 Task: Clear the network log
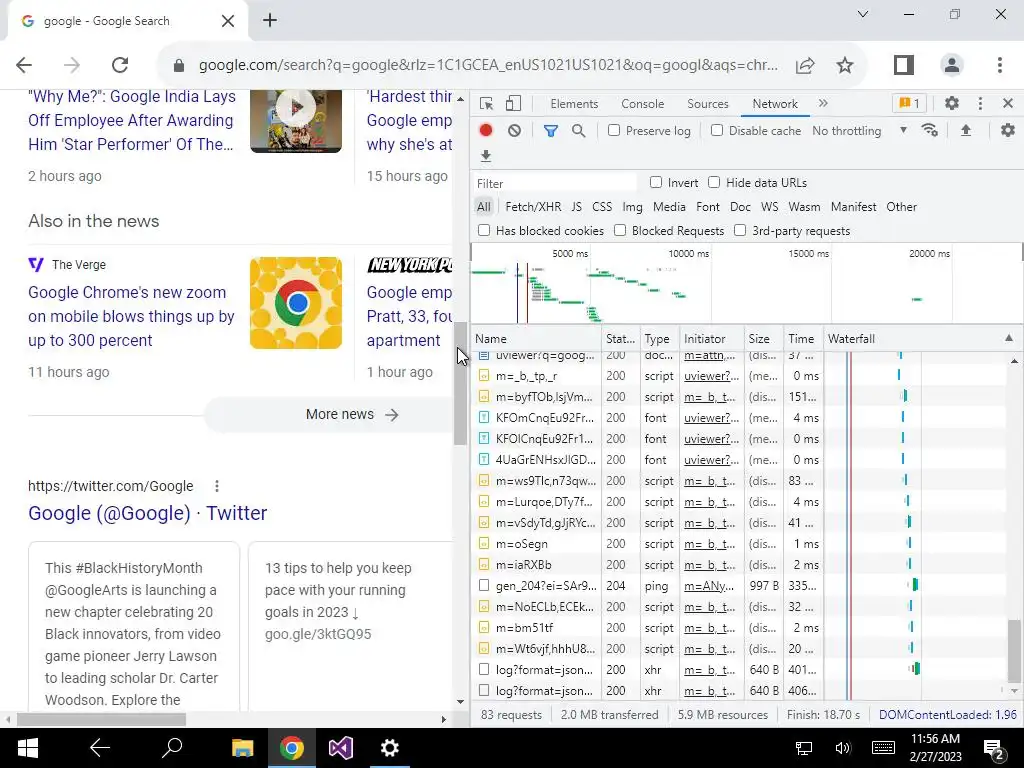pyautogui.click(x=515, y=130)
